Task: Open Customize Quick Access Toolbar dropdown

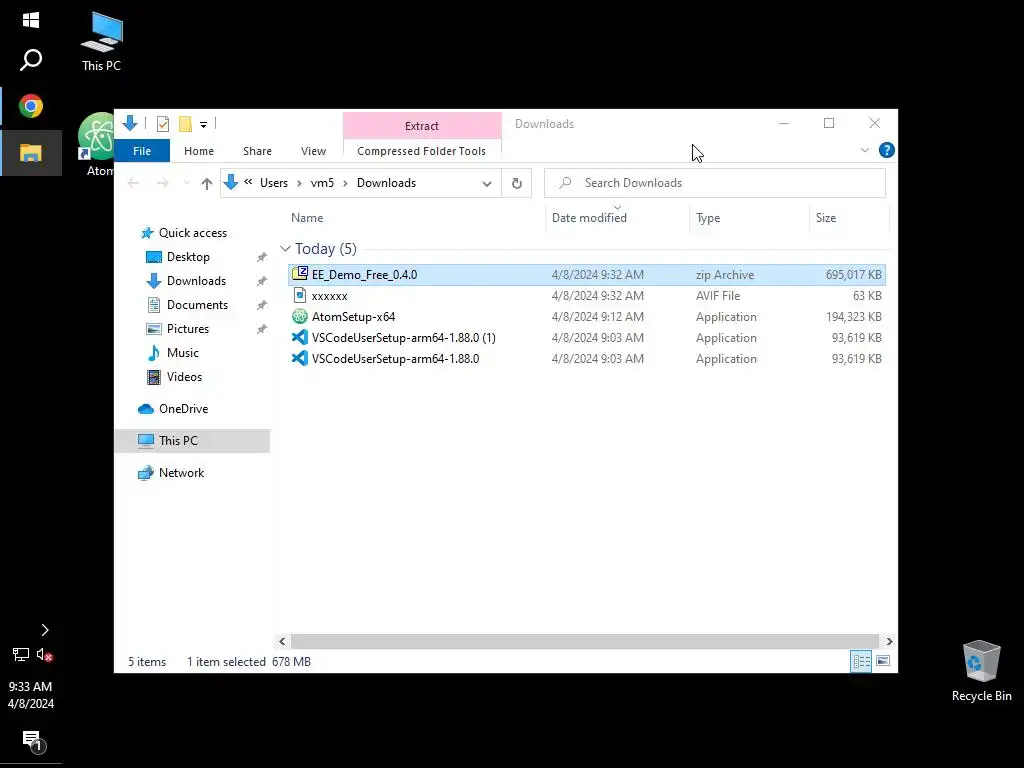Action: click(204, 124)
